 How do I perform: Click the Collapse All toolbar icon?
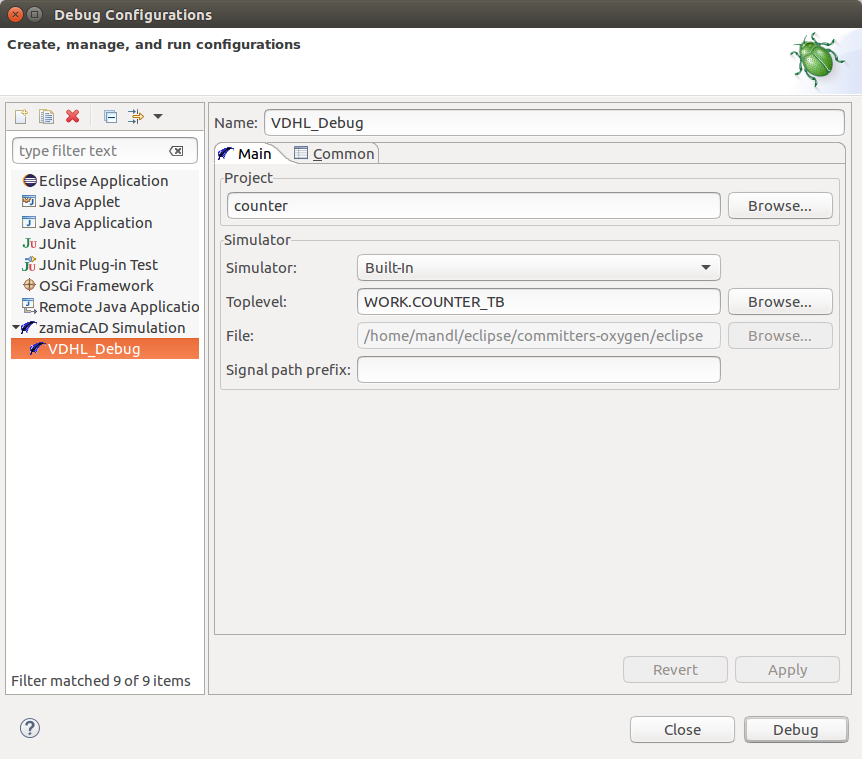[110, 117]
